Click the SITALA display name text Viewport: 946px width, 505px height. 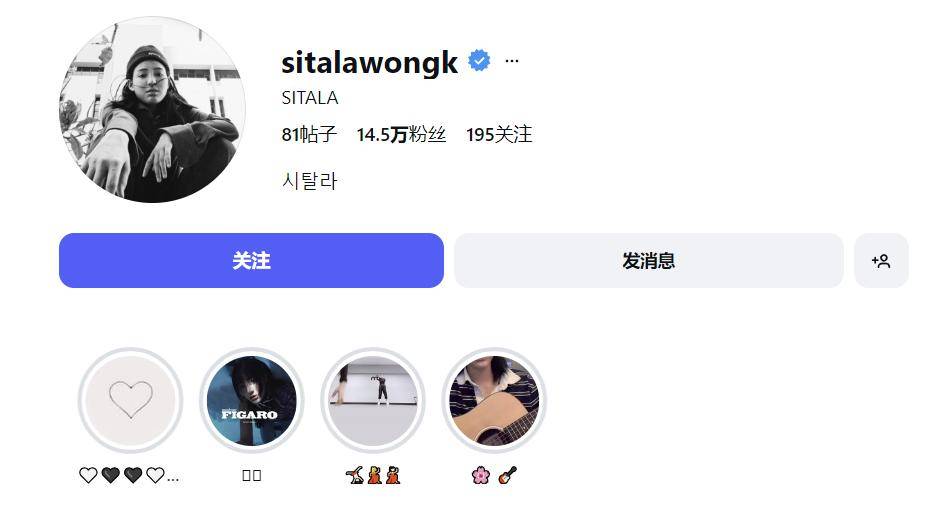[x=310, y=98]
